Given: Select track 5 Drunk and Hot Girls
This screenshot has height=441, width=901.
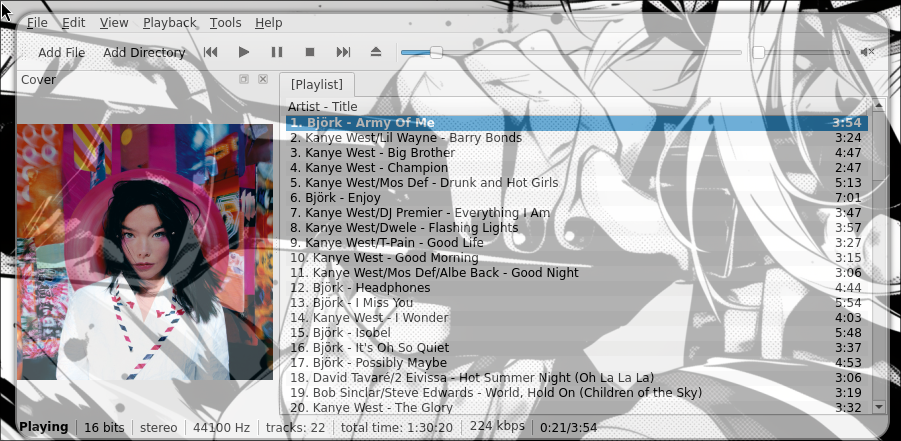Looking at the screenshot, I should (x=577, y=183).
